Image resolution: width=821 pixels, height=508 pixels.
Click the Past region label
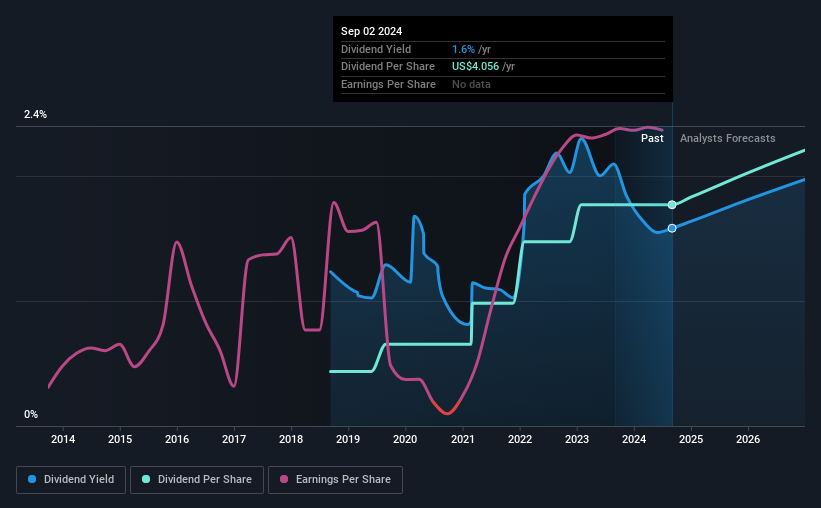tap(652, 138)
